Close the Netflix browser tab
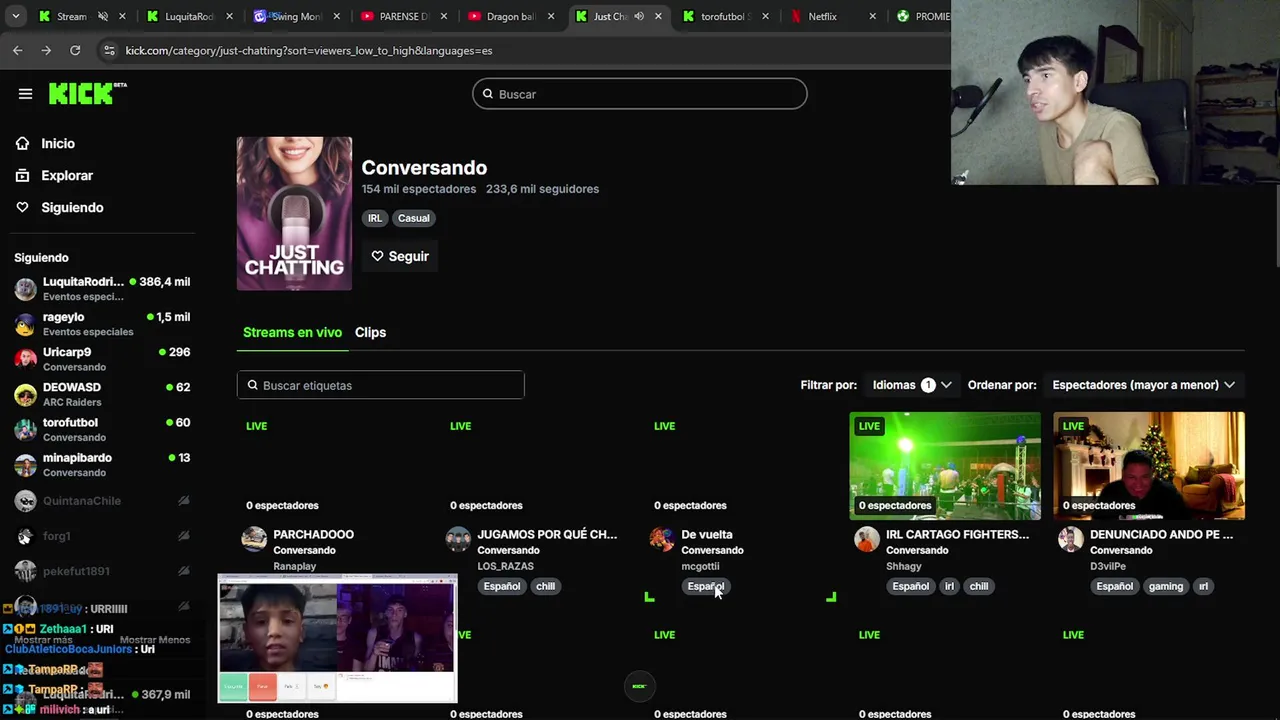 click(872, 16)
